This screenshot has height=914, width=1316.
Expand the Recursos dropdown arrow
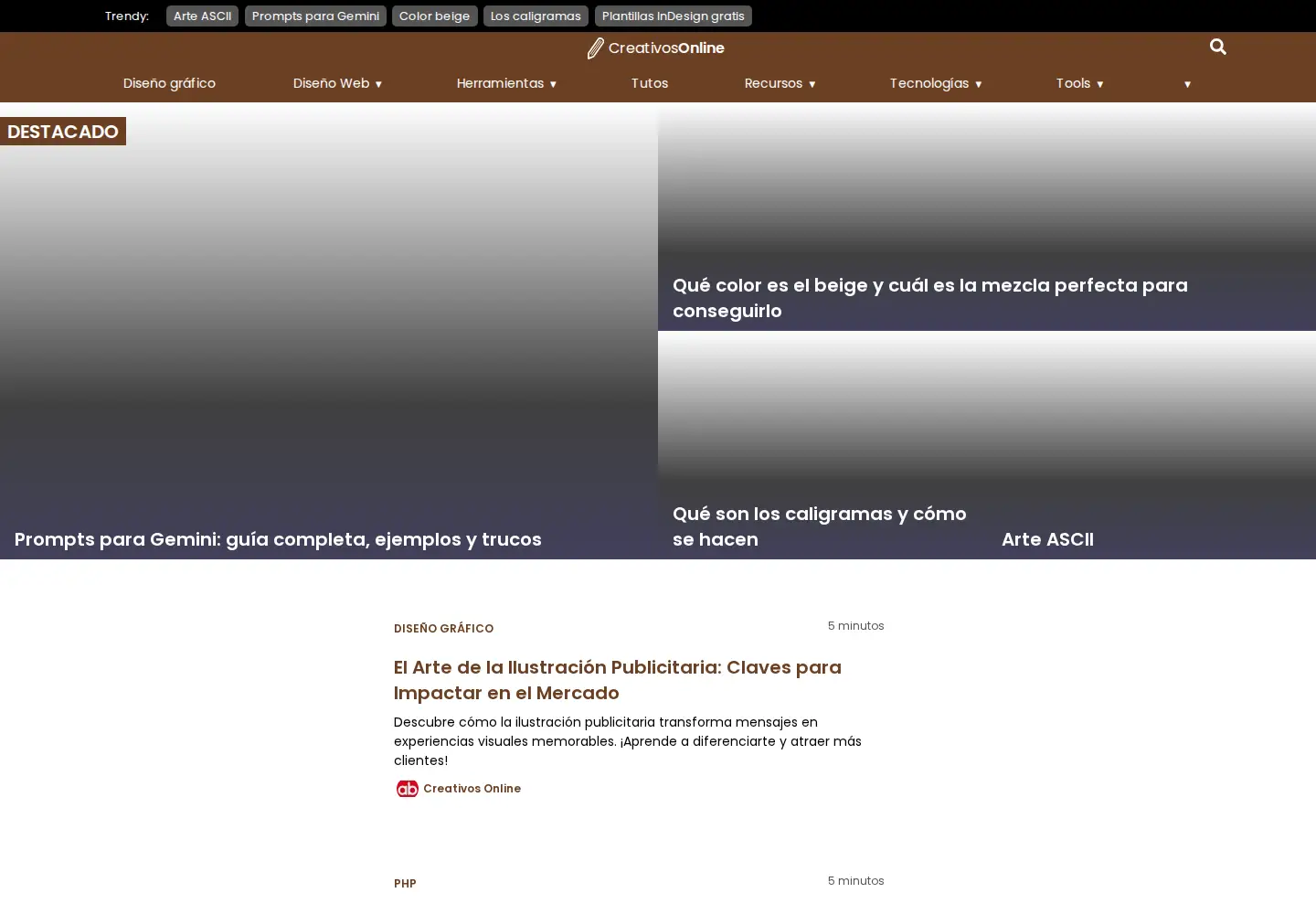[x=812, y=84]
